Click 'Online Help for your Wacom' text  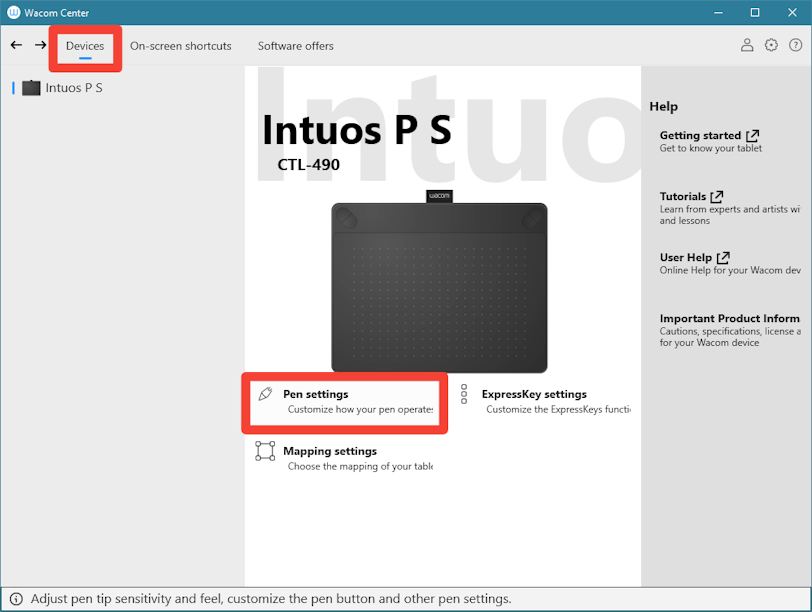click(x=730, y=270)
